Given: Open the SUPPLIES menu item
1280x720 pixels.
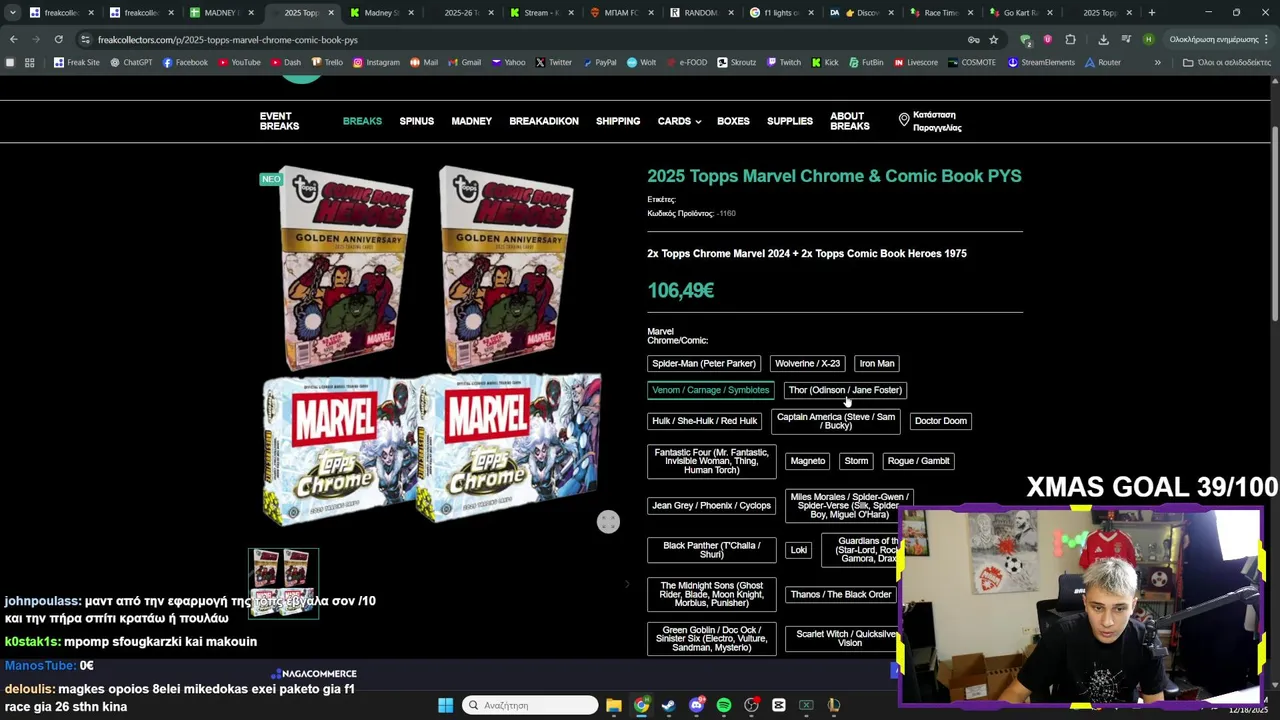Looking at the screenshot, I should tap(790, 121).
